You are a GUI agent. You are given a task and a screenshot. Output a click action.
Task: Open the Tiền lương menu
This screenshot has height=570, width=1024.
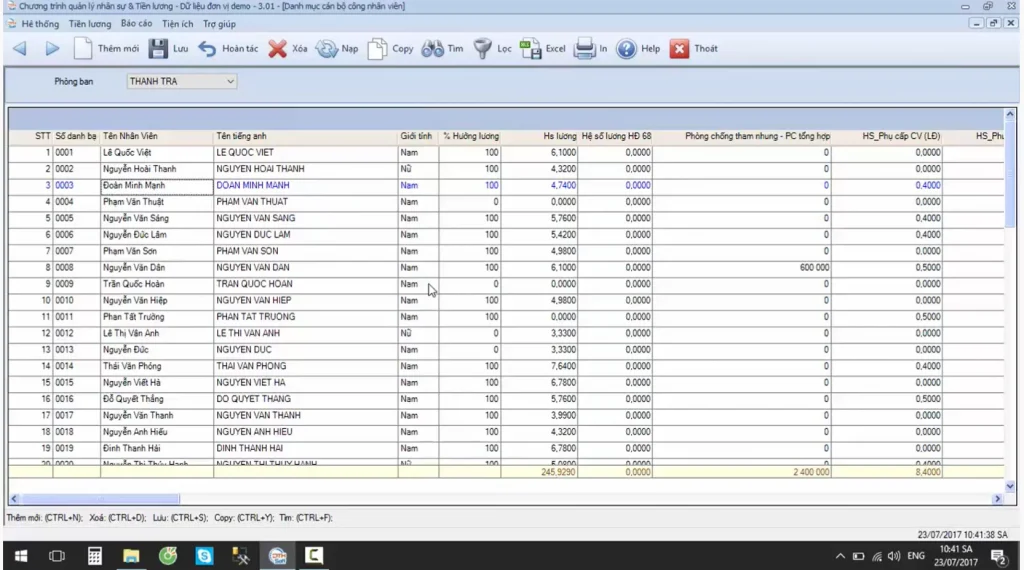(90, 24)
